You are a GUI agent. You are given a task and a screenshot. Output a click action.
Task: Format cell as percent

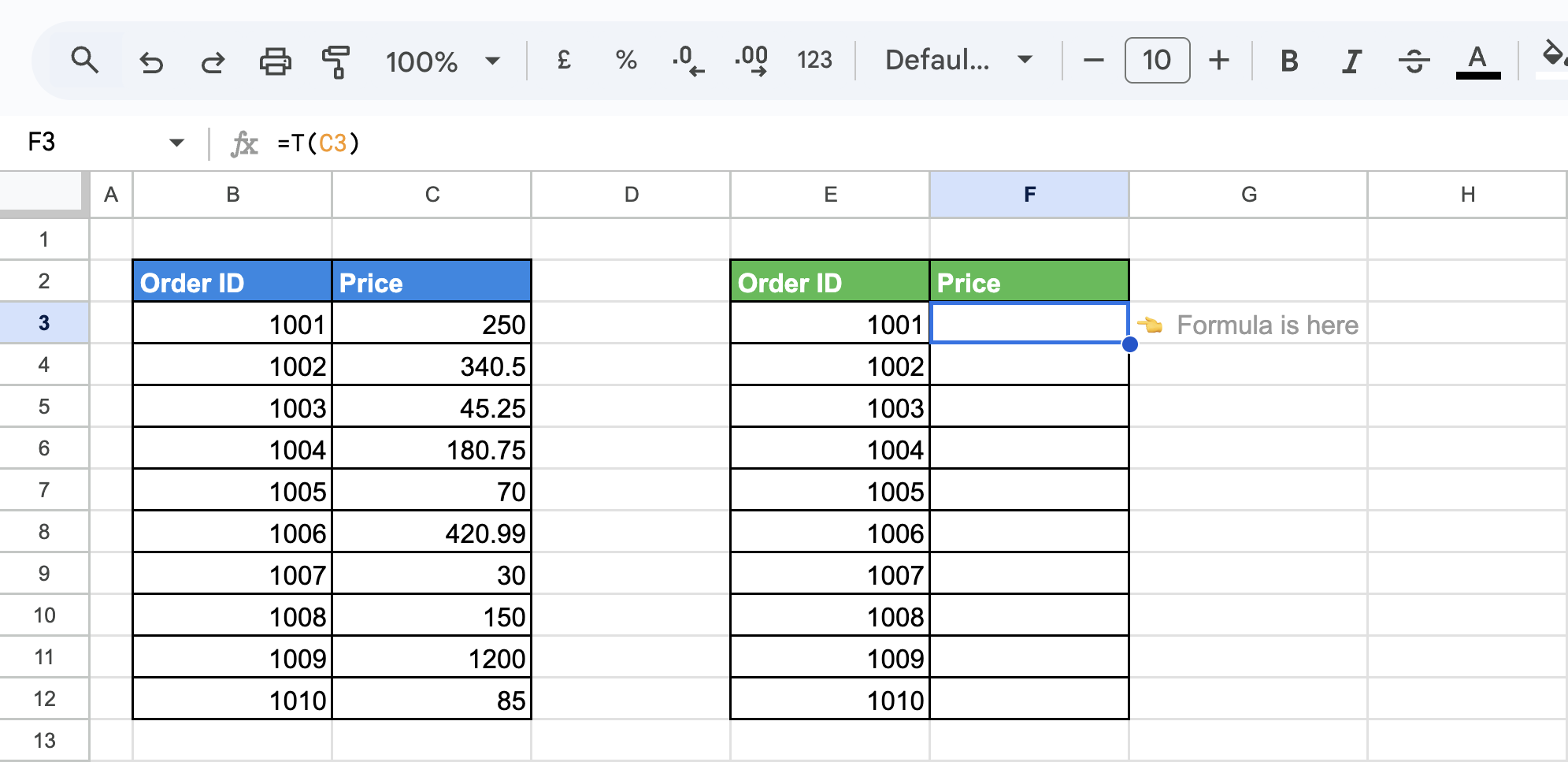coord(626,60)
